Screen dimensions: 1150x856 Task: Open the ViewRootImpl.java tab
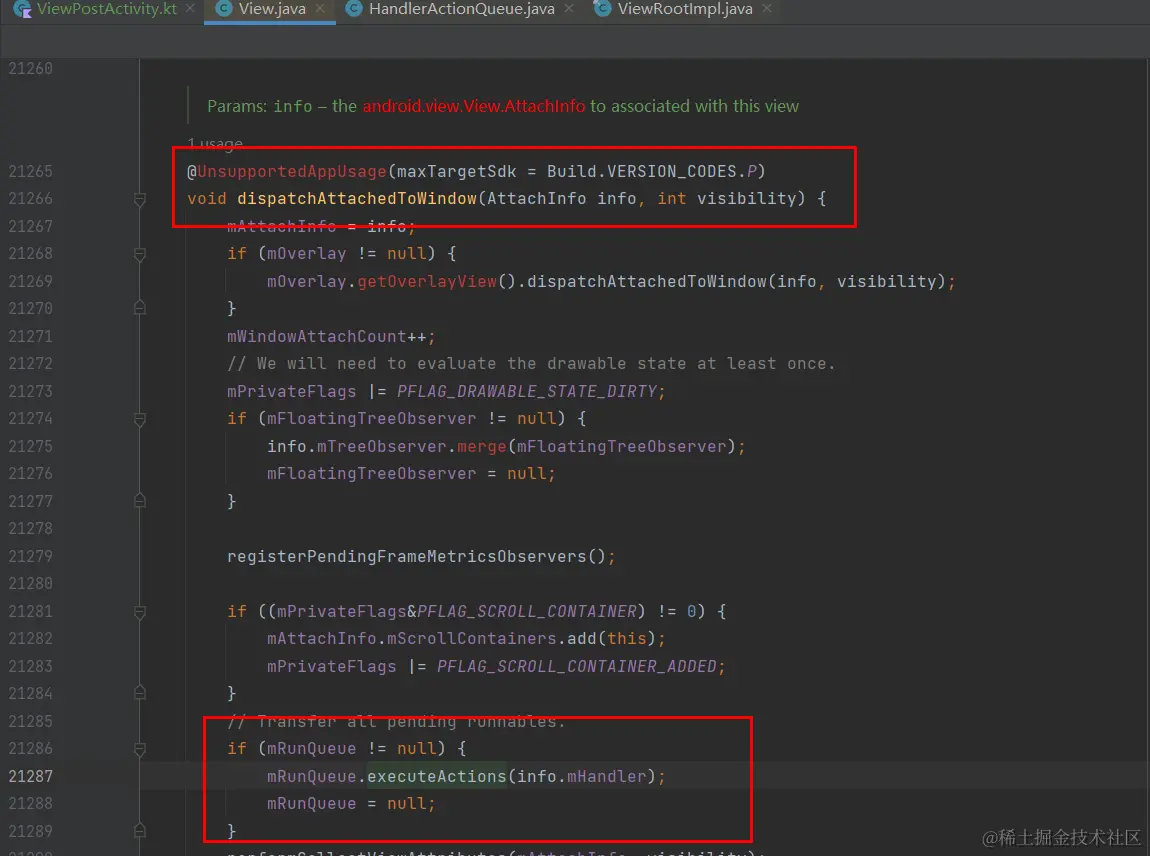[684, 9]
